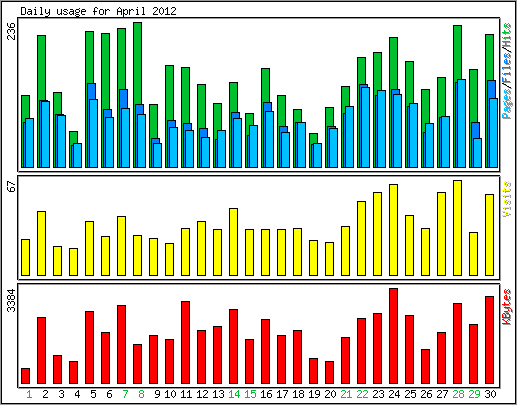The width and height of the screenshot is (517, 405).
Task: Click day label '26' on the x-axis
Action: (426, 395)
